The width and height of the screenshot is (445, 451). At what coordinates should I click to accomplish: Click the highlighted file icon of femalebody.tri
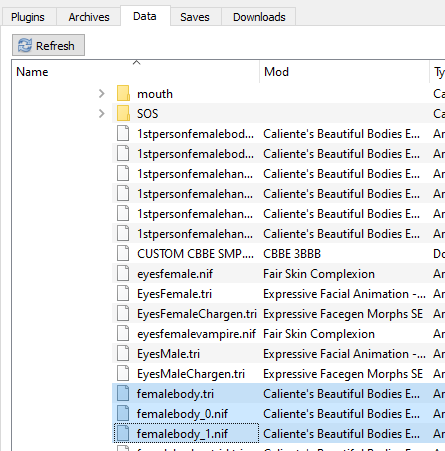click(x=123, y=393)
